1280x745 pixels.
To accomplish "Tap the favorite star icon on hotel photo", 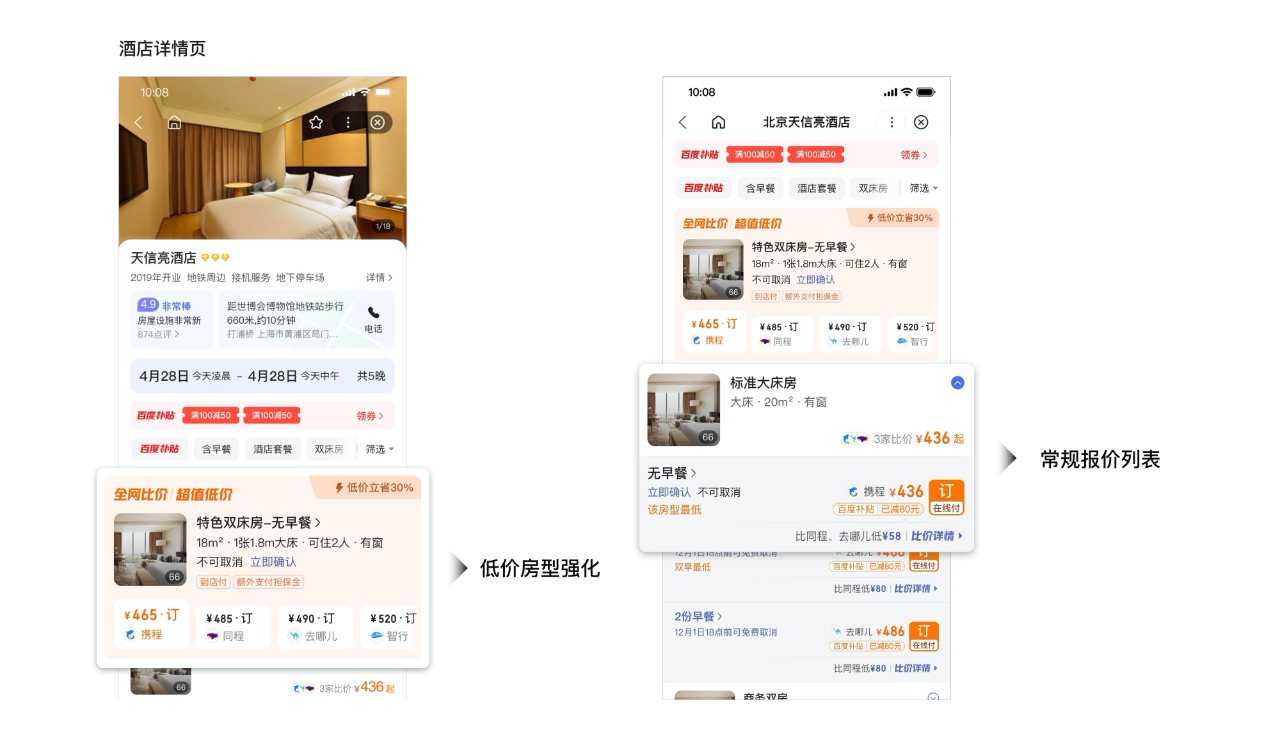I will [x=316, y=122].
